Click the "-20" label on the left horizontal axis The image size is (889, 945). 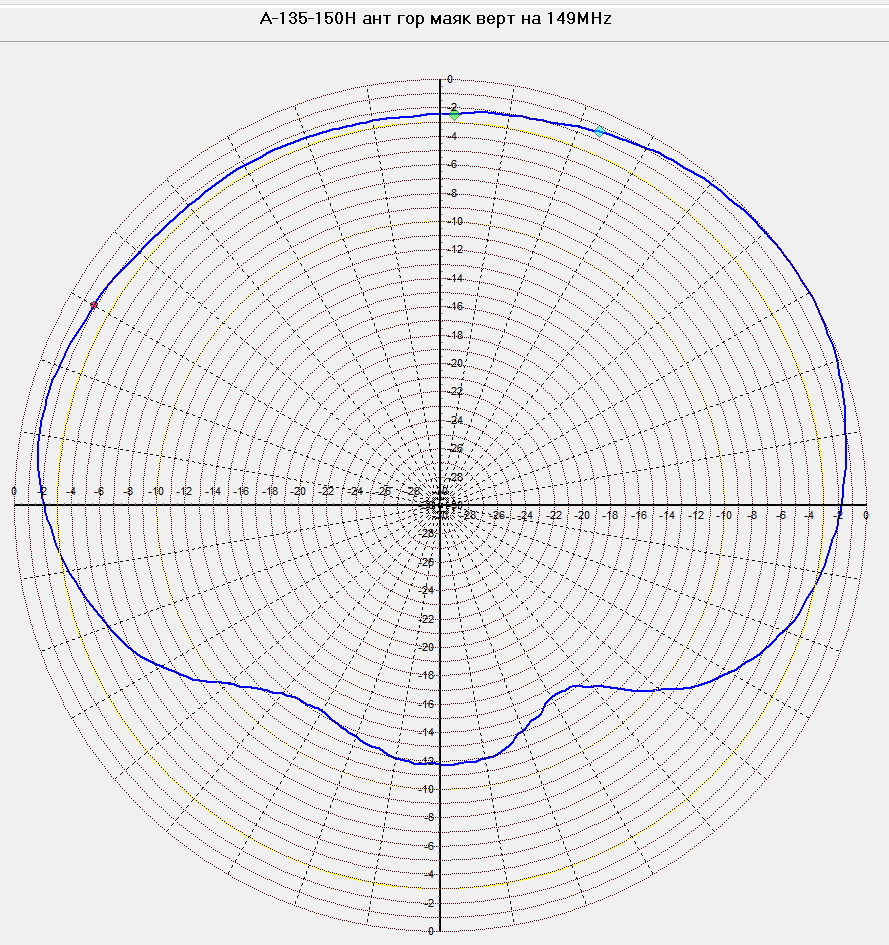click(x=298, y=491)
